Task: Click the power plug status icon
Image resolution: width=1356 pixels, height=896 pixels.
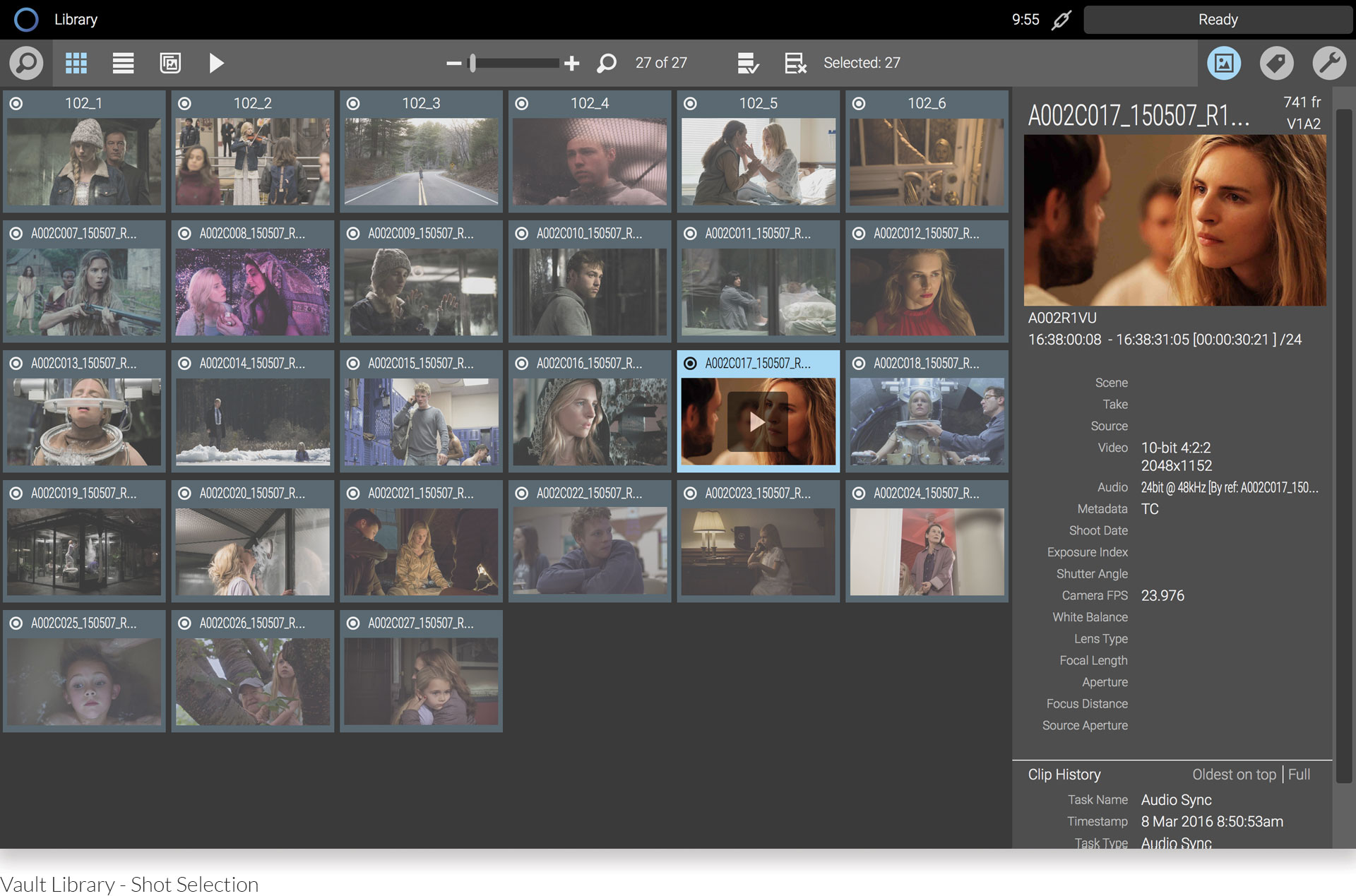Action: click(1061, 20)
